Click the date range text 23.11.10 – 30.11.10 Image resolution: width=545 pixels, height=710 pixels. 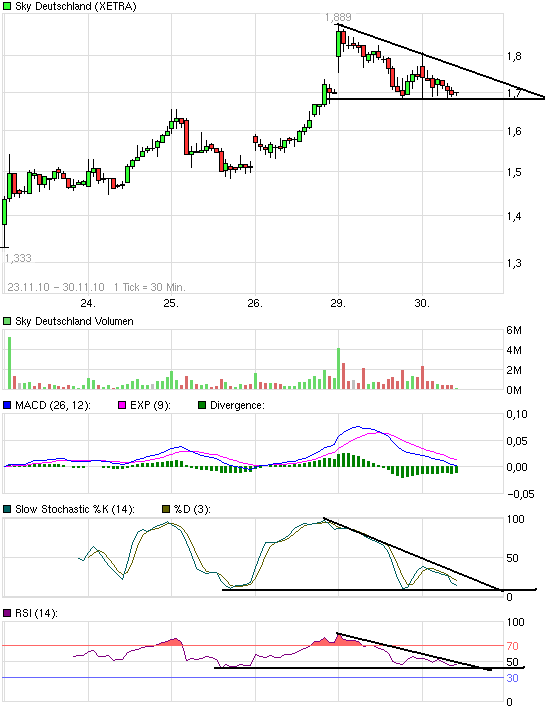(56, 287)
